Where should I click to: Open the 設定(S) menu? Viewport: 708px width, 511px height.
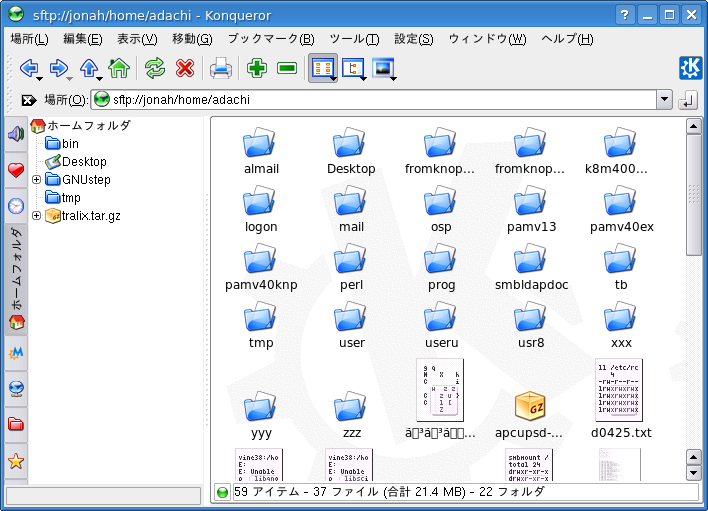(413, 39)
